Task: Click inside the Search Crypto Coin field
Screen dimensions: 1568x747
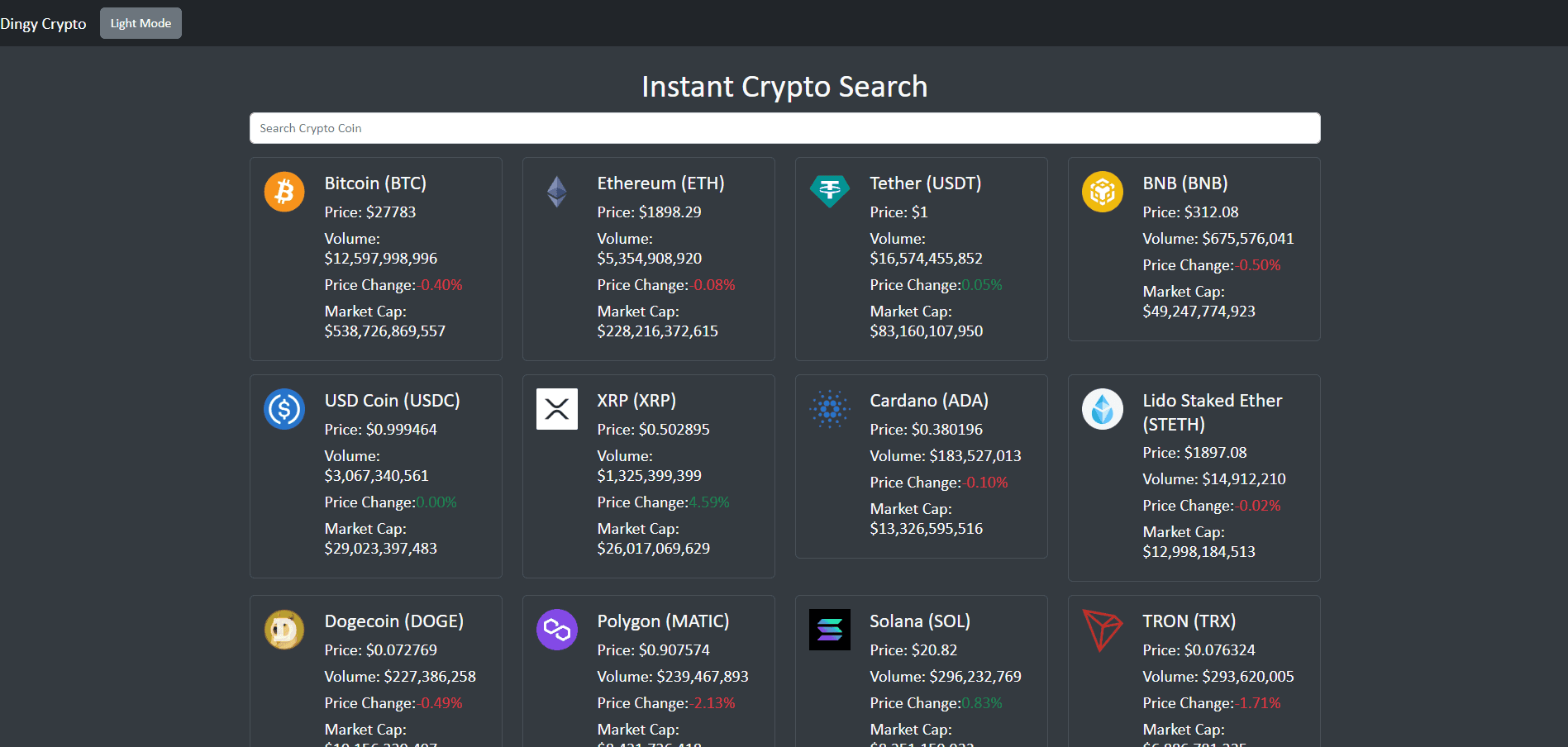Action: [x=784, y=128]
